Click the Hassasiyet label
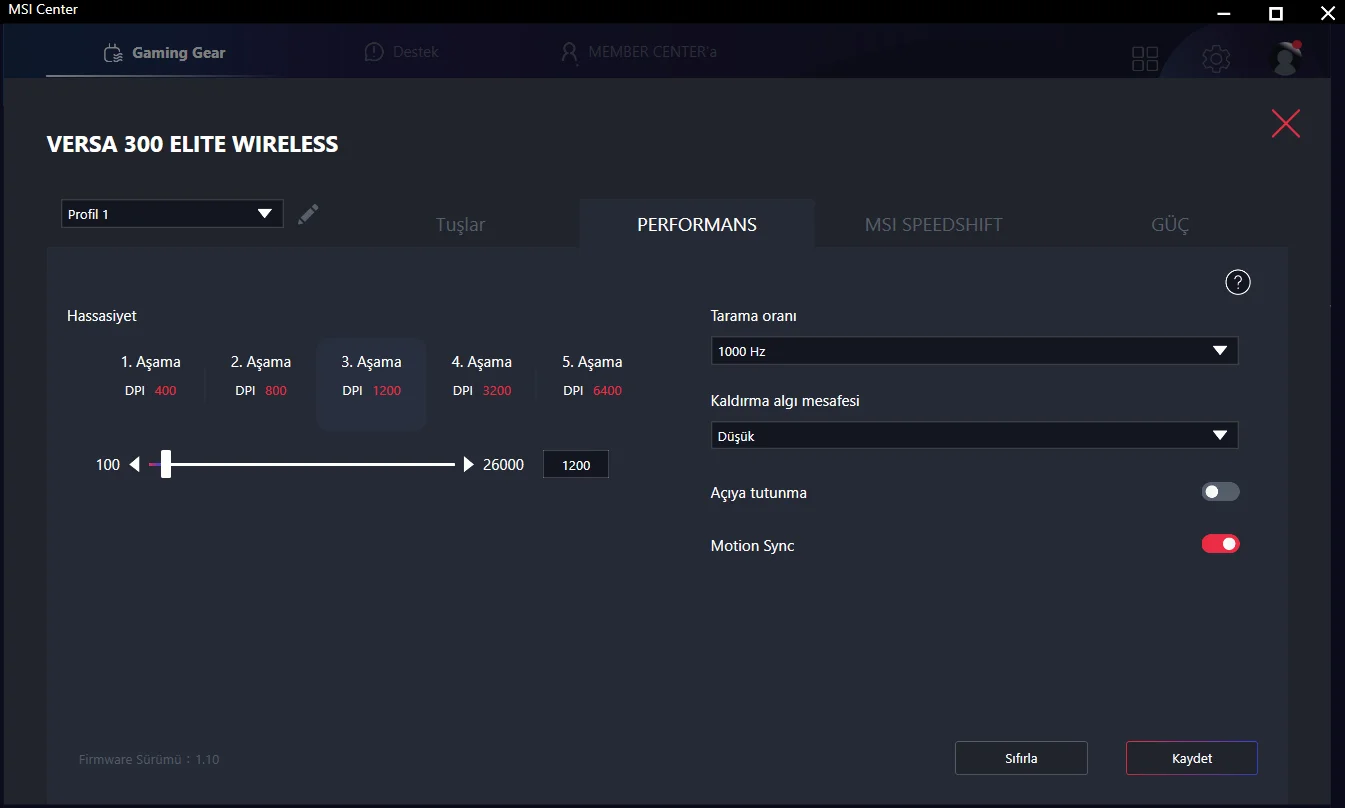The width and height of the screenshot is (1345, 808). pos(102,316)
